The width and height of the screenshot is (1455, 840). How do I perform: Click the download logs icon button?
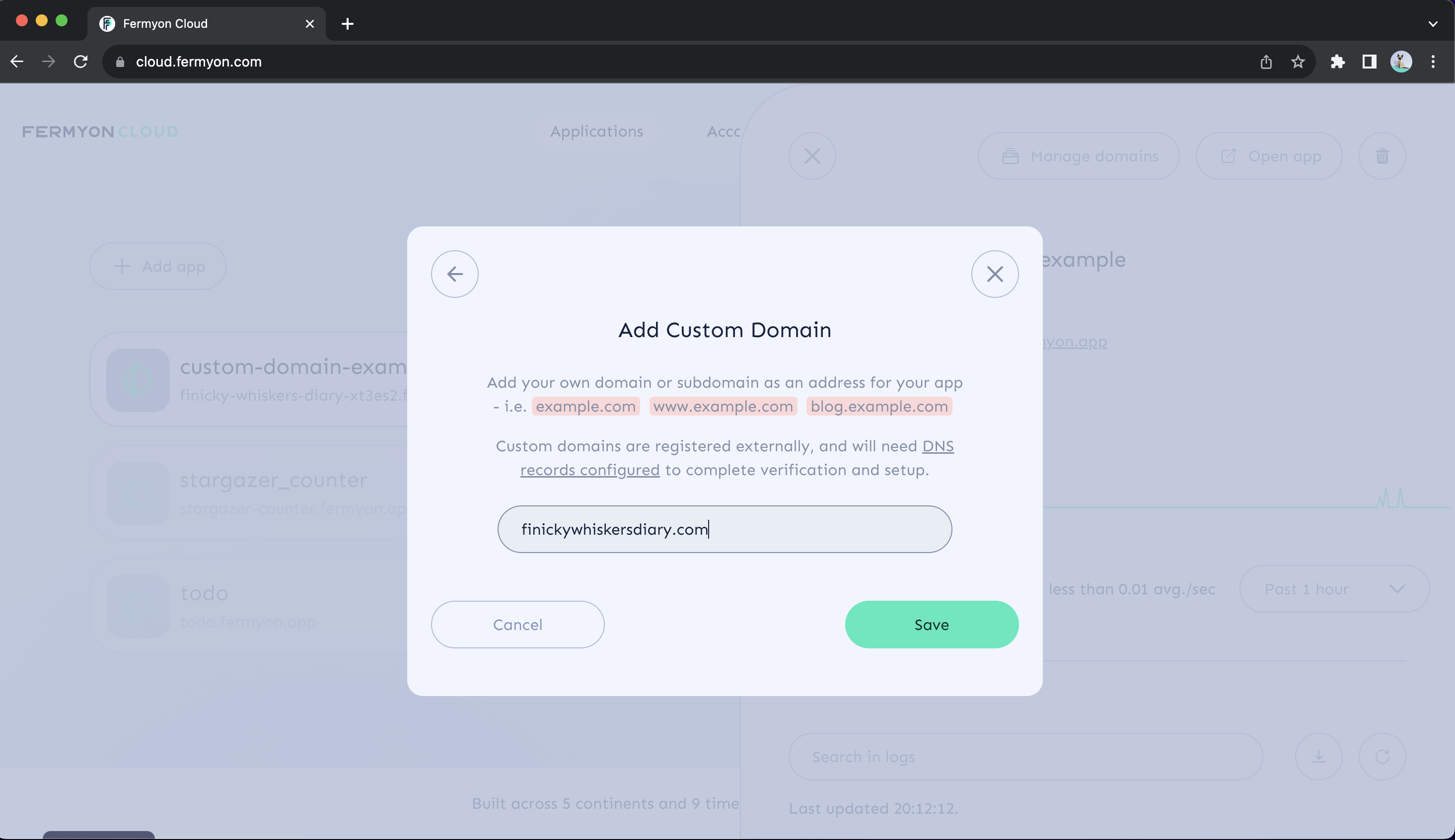click(x=1319, y=756)
